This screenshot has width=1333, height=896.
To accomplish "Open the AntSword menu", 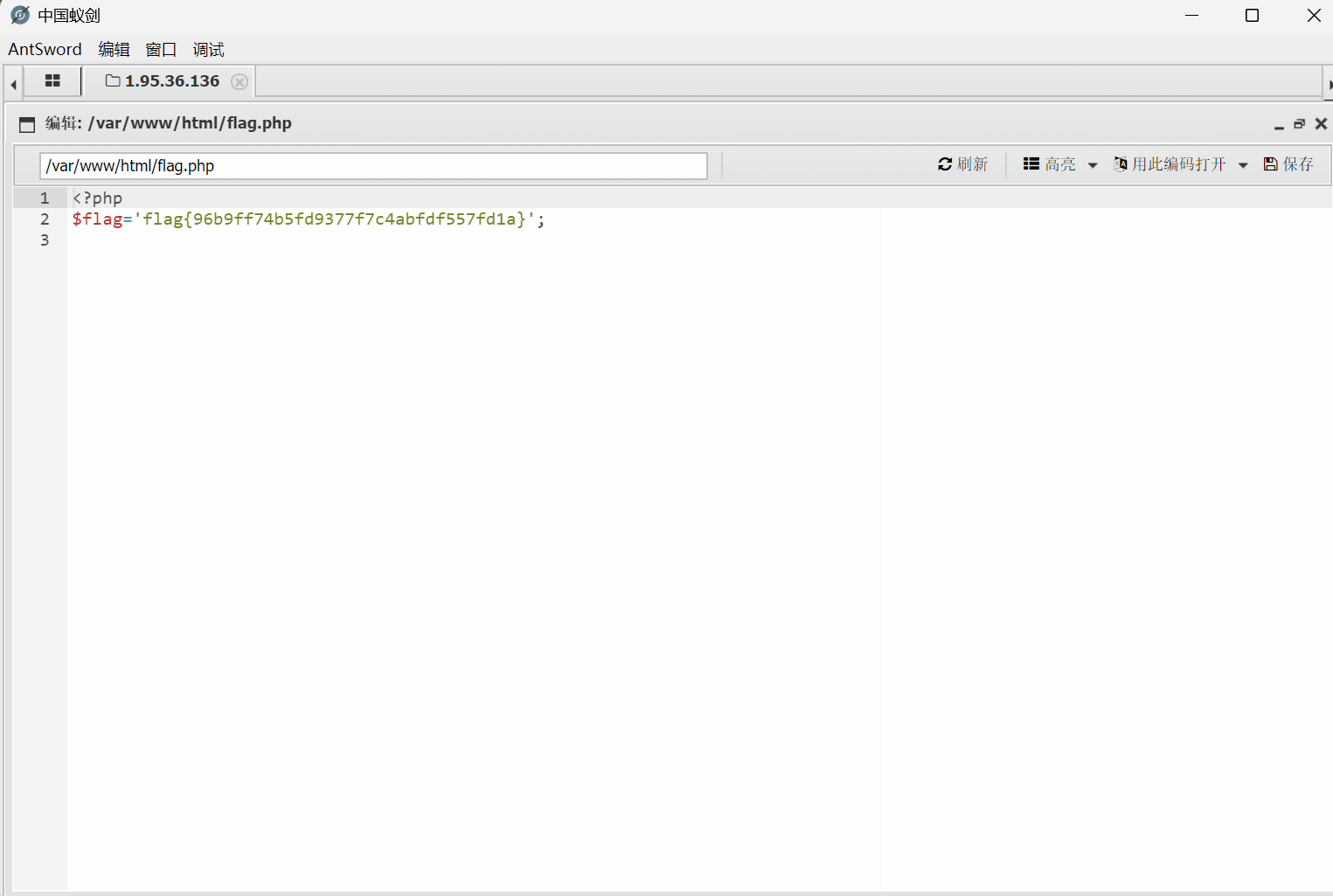I will click(45, 50).
